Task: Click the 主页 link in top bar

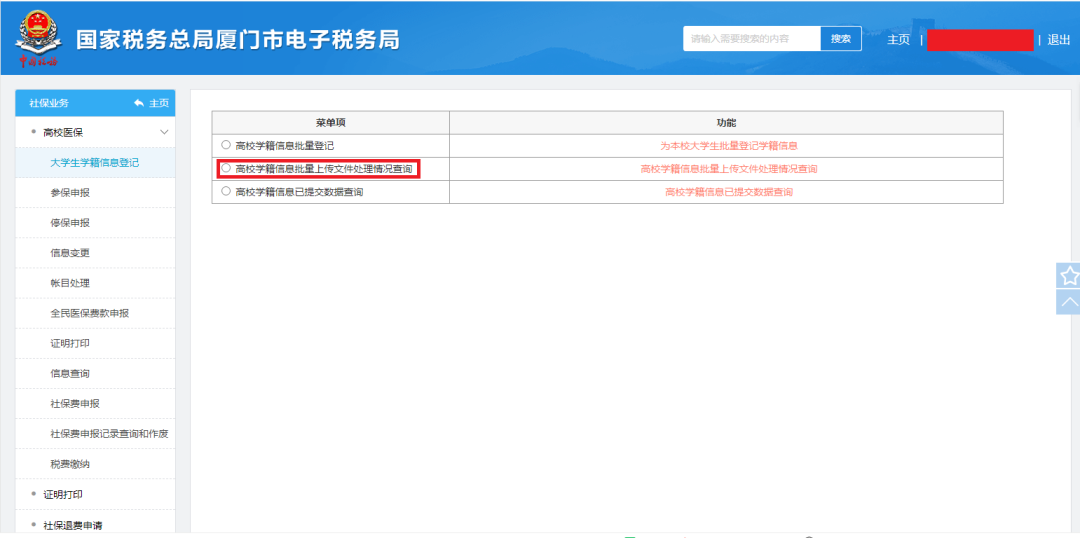Action: 898,39
